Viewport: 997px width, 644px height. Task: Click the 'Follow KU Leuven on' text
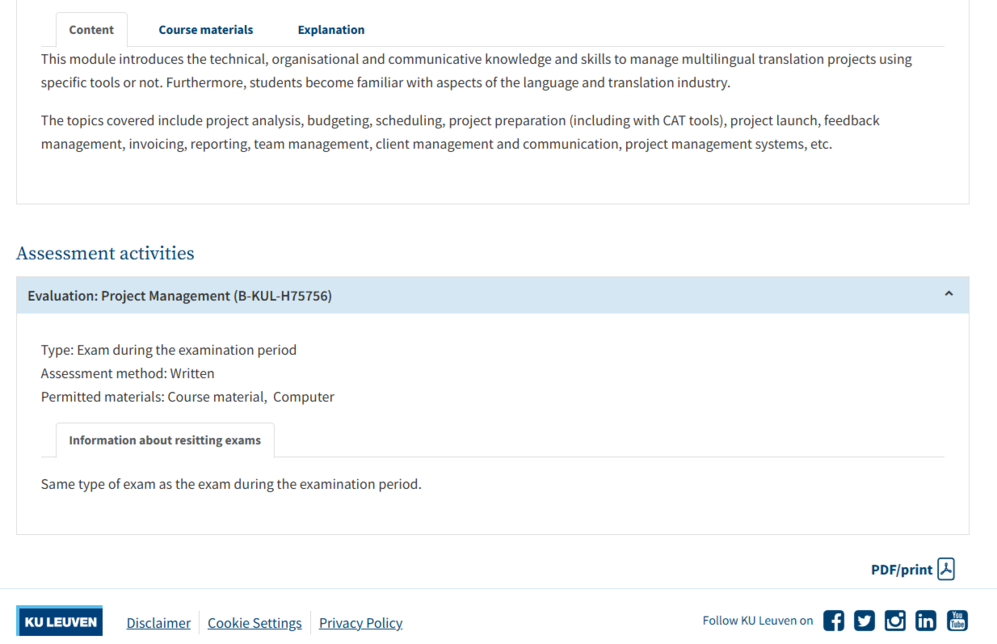pos(757,621)
